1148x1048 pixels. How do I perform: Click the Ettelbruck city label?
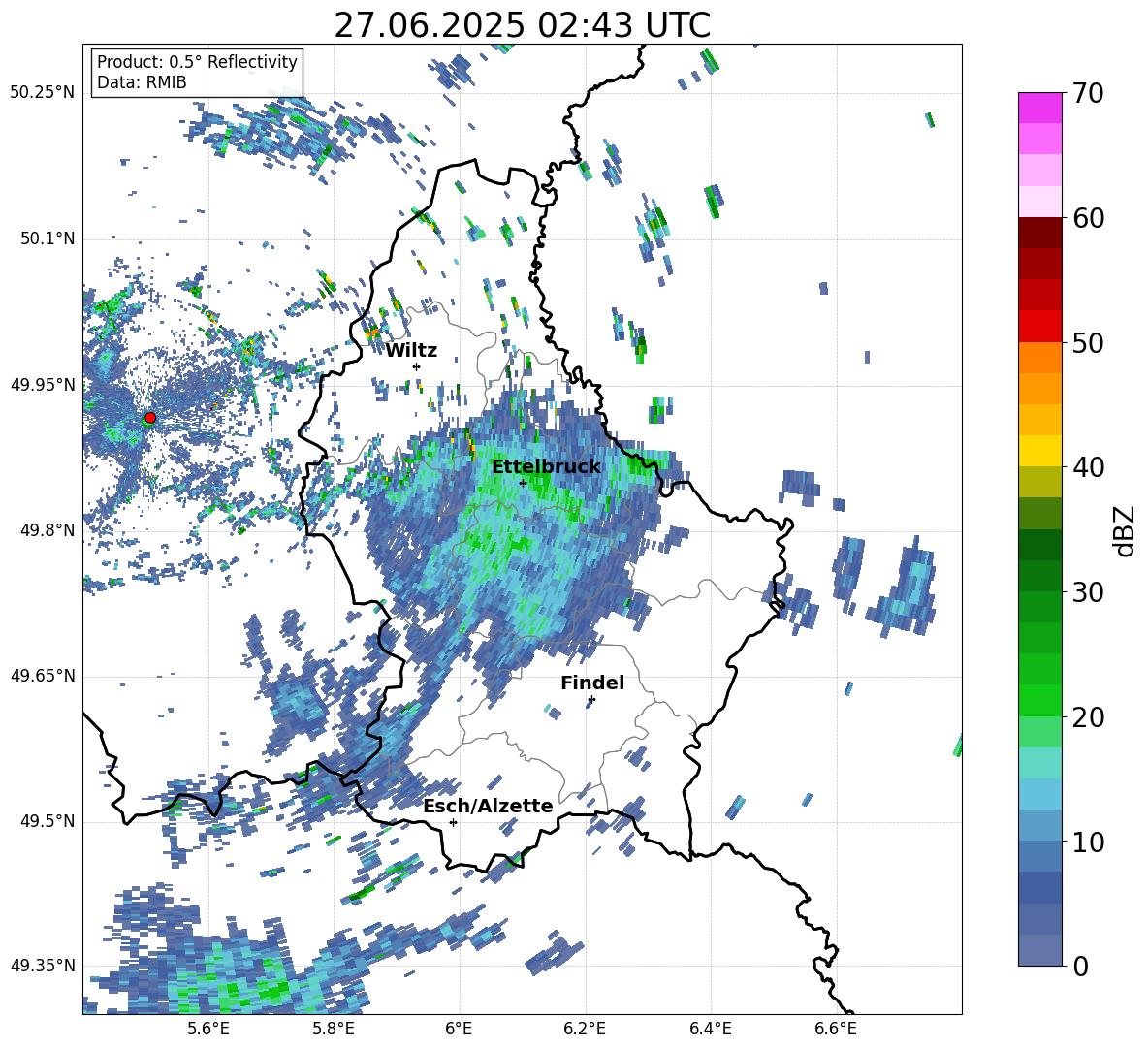pyautogui.click(x=546, y=467)
